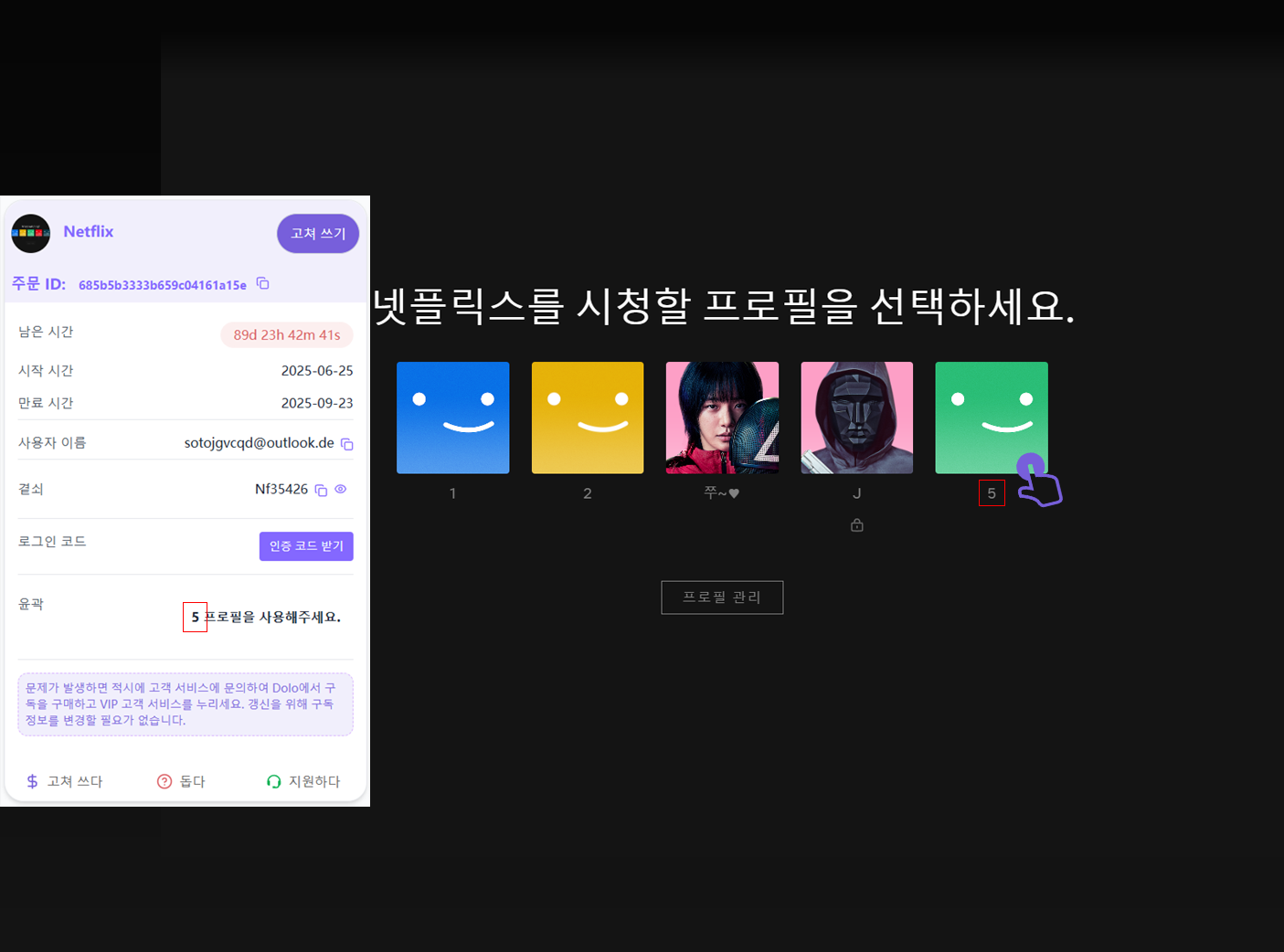The image size is (1284, 952).
Task: Copy the order ID
Action: point(262,283)
